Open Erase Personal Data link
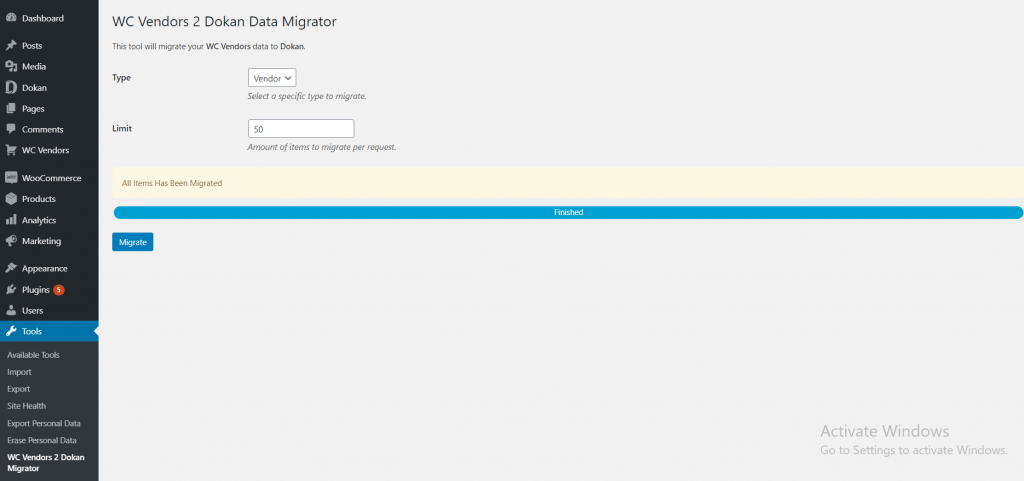 tap(42, 441)
